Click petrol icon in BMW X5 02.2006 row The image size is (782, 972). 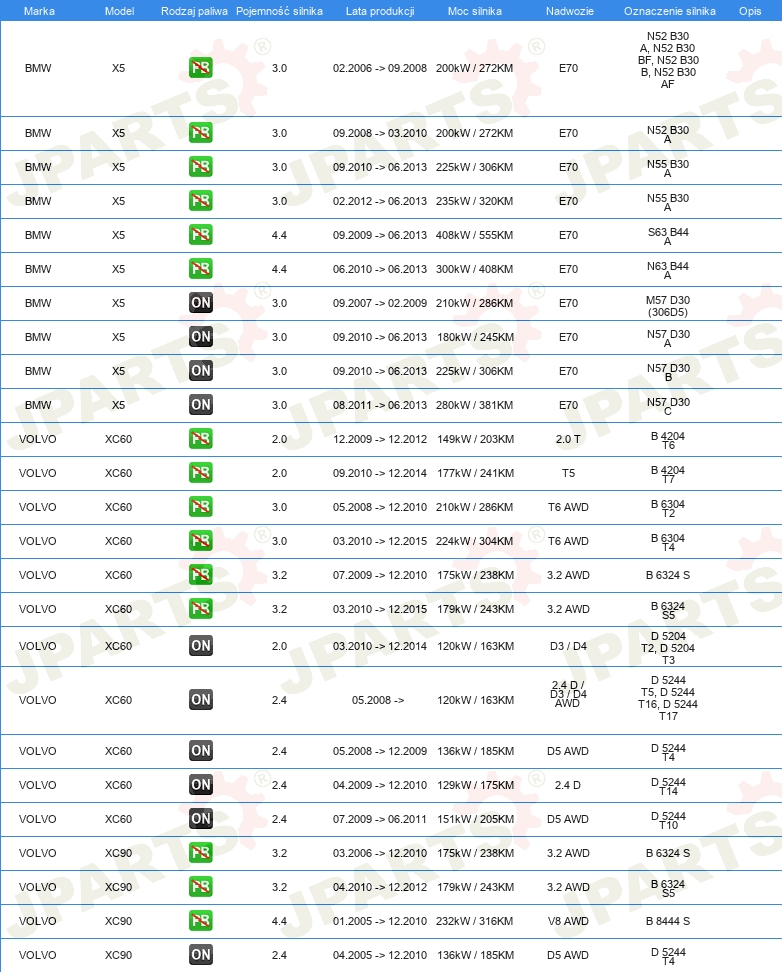point(200,68)
